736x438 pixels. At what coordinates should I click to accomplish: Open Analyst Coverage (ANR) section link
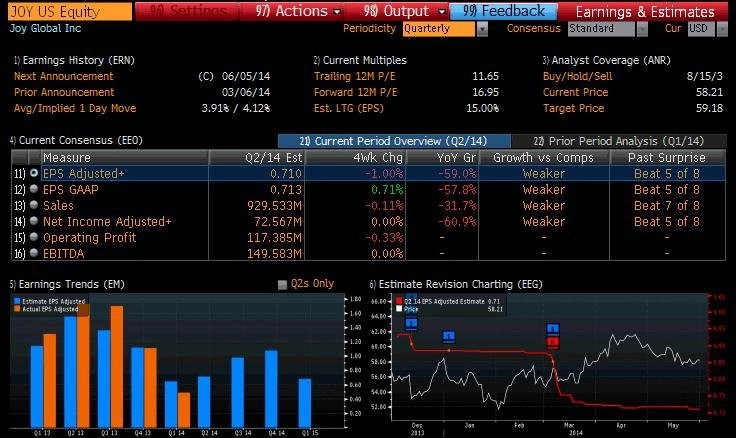[606, 60]
